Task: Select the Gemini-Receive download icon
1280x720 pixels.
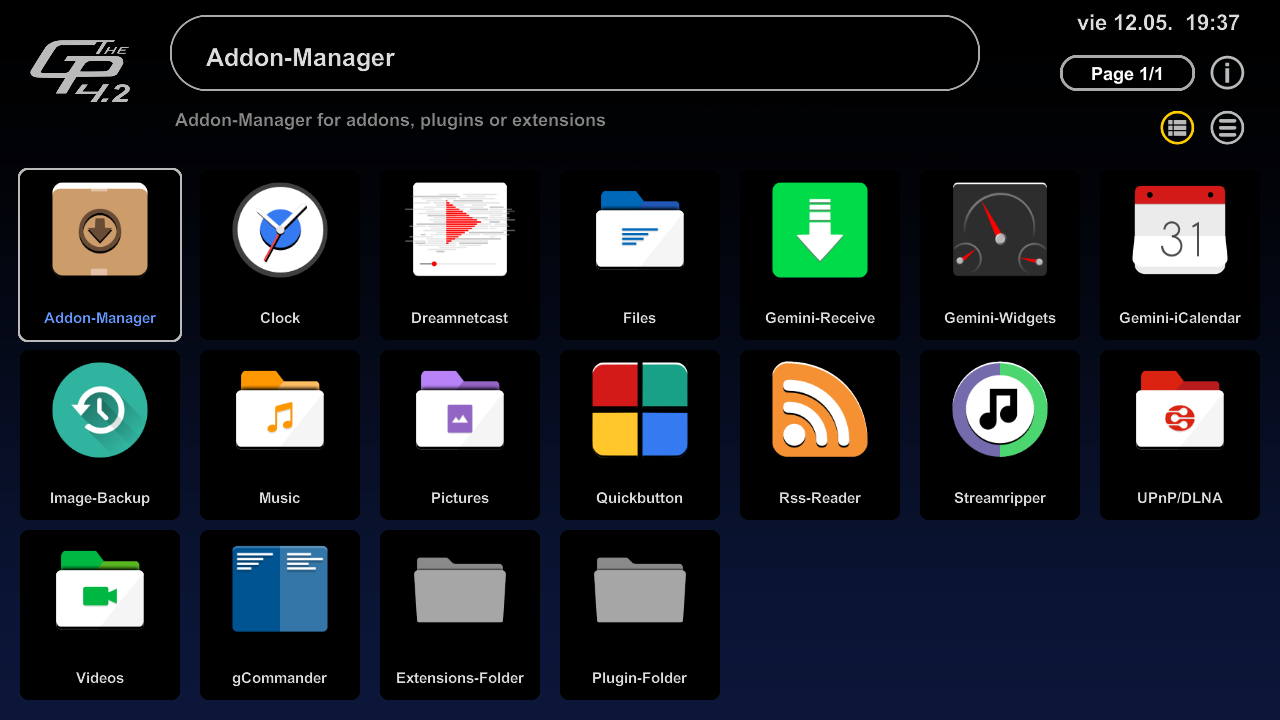Action: coord(820,232)
